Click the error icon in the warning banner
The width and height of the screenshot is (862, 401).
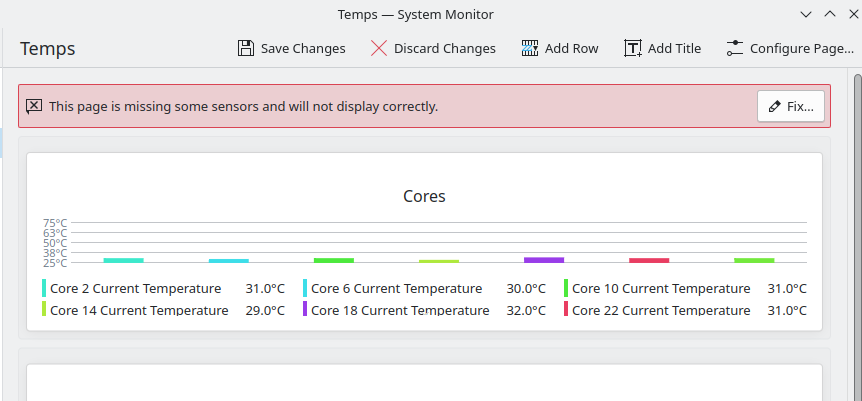pos(34,105)
